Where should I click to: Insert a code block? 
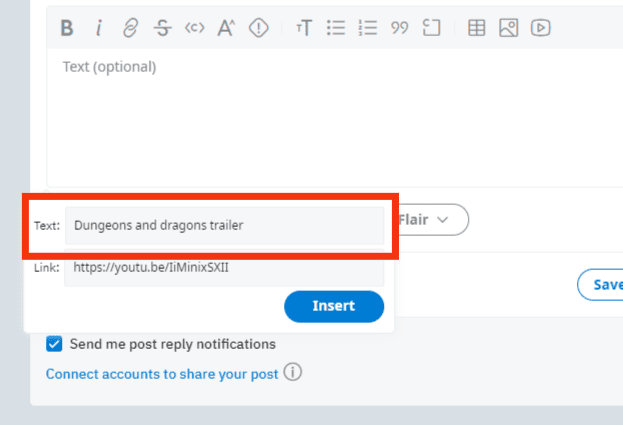431,28
